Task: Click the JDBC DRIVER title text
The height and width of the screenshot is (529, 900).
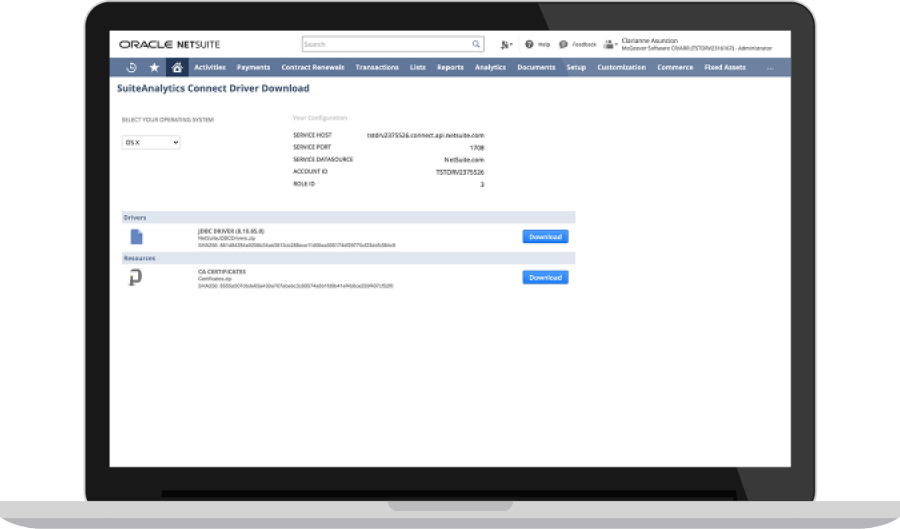Action: [231, 231]
